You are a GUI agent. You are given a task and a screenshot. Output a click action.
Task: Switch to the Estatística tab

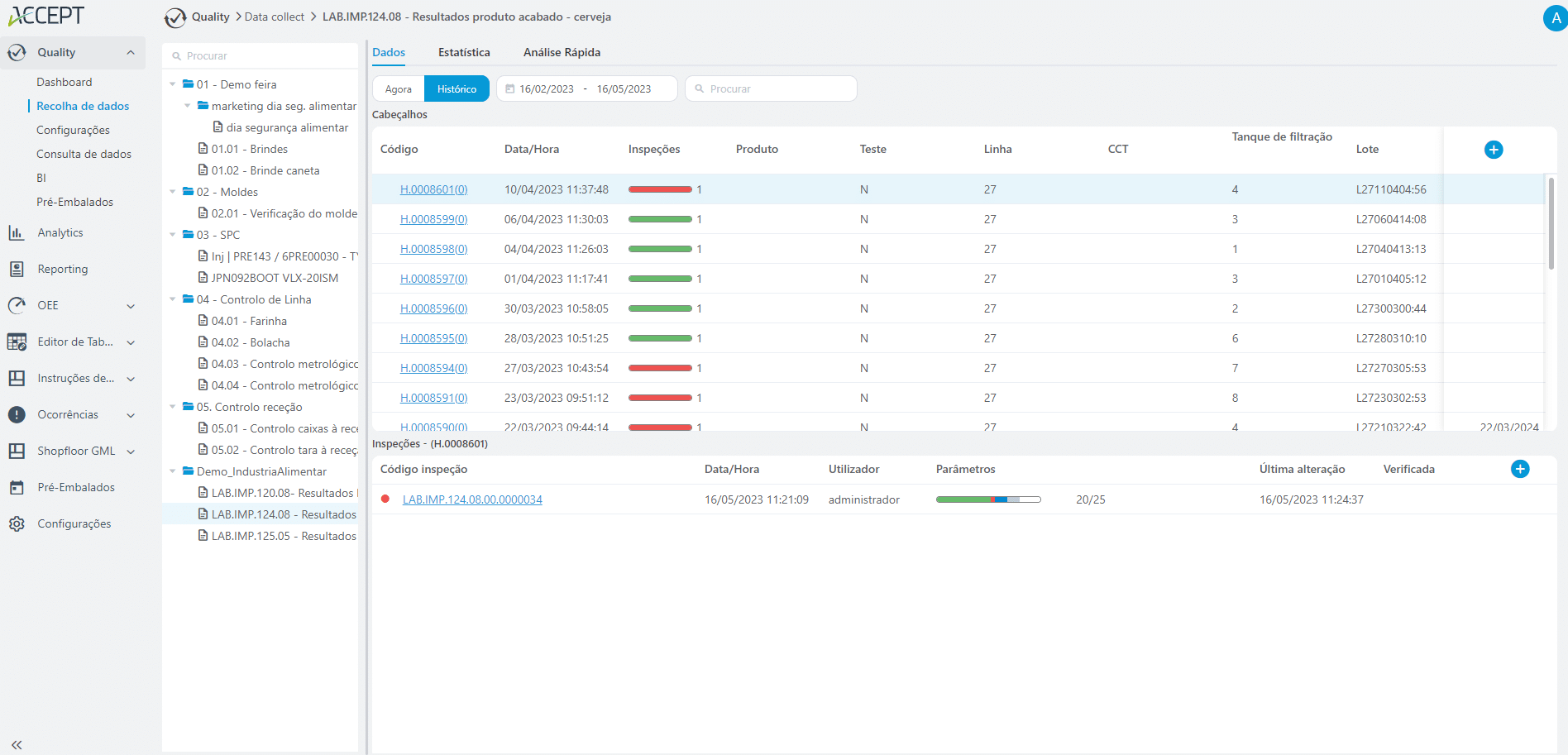click(x=464, y=53)
